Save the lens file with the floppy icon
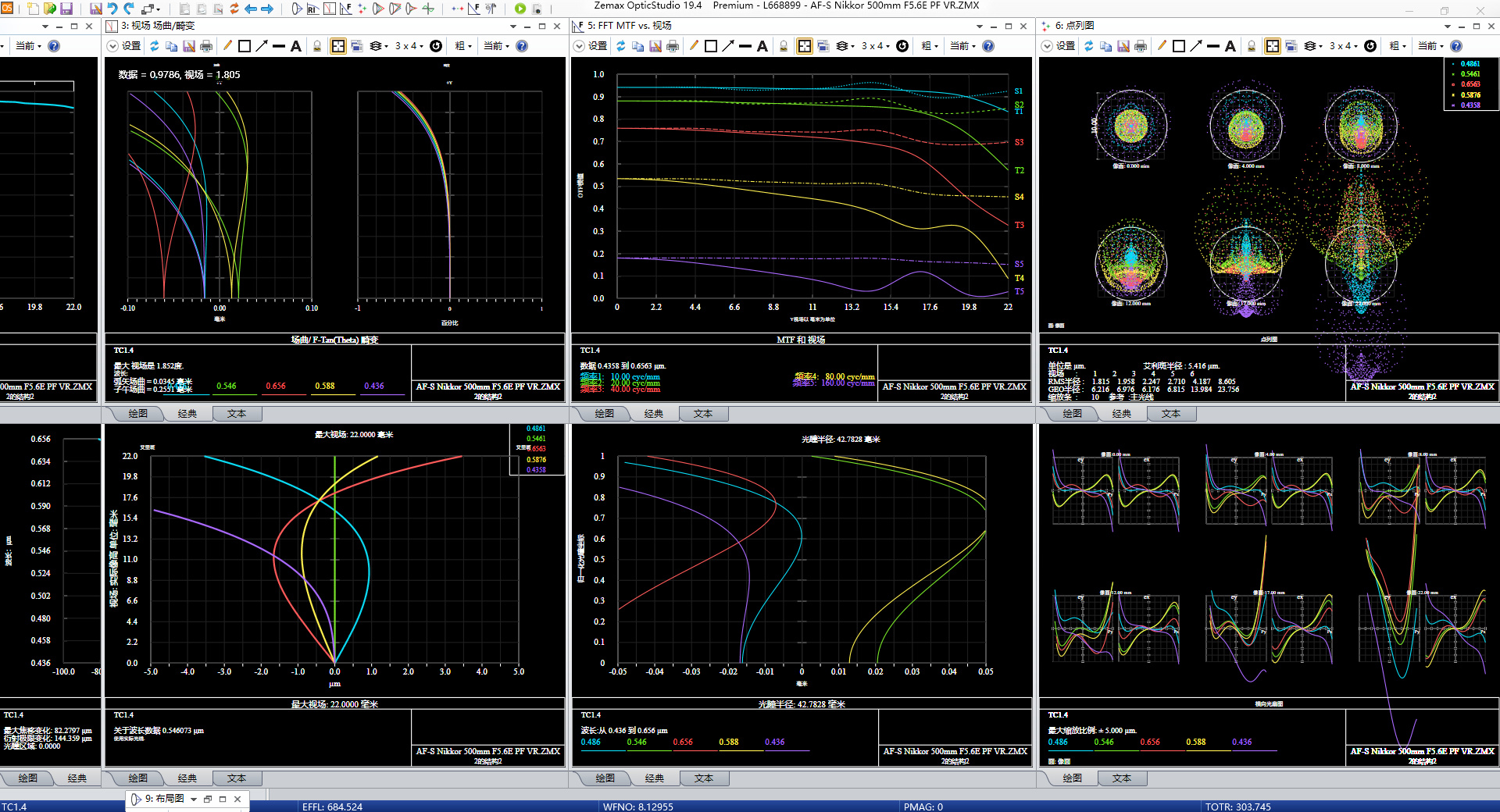 [66, 9]
